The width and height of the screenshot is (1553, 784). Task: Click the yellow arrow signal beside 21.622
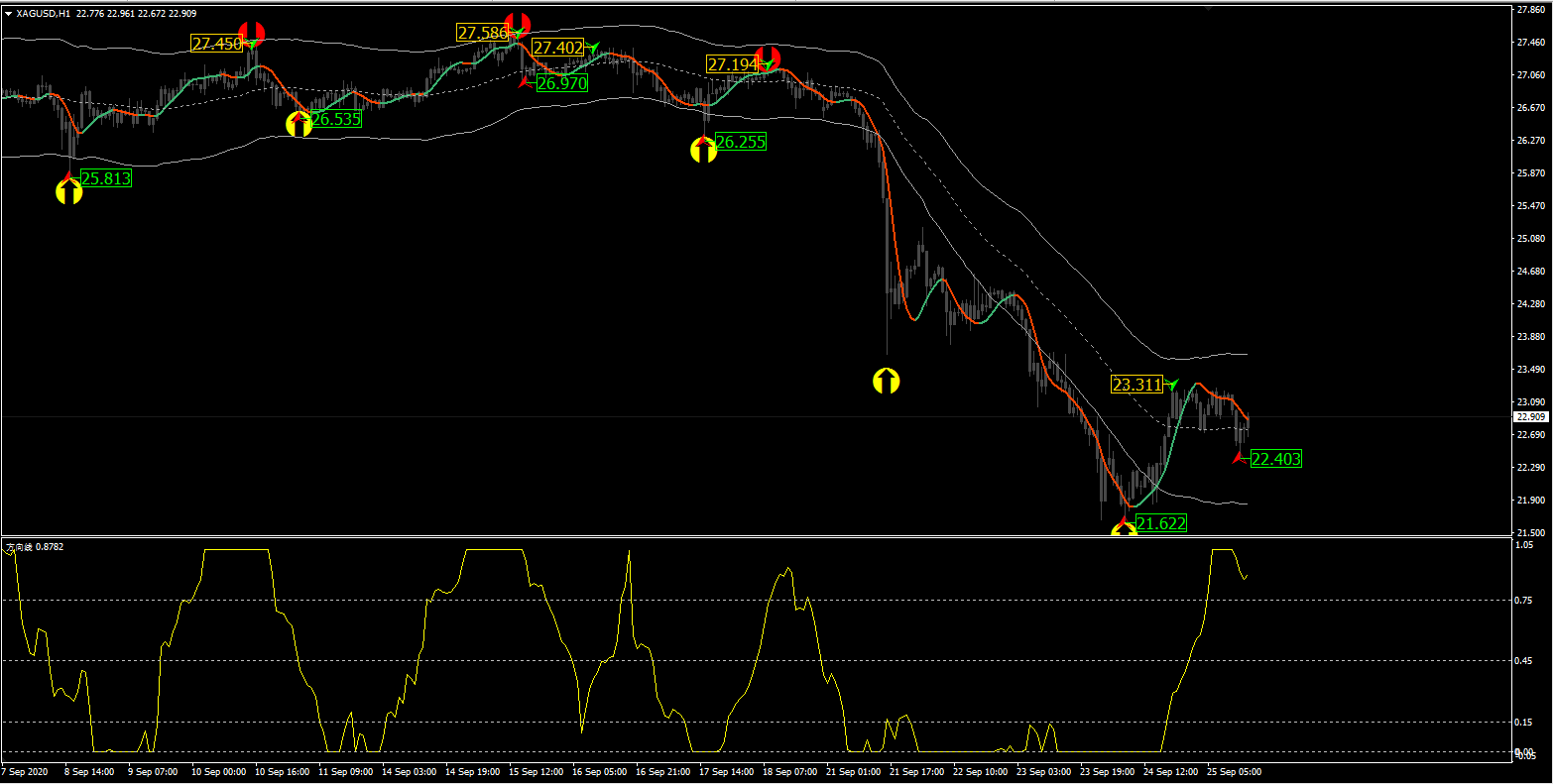click(x=1124, y=530)
